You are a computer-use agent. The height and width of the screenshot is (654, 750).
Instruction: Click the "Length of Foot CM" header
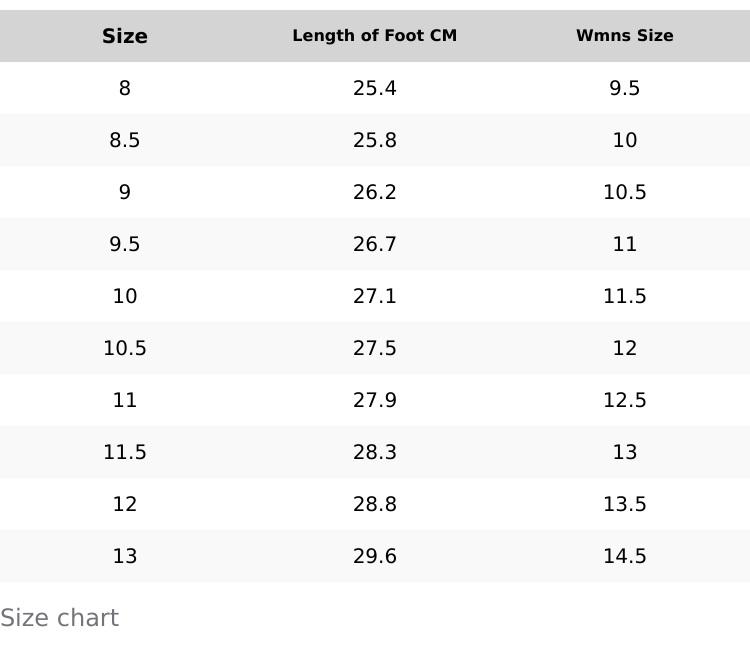tap(375, 36)
